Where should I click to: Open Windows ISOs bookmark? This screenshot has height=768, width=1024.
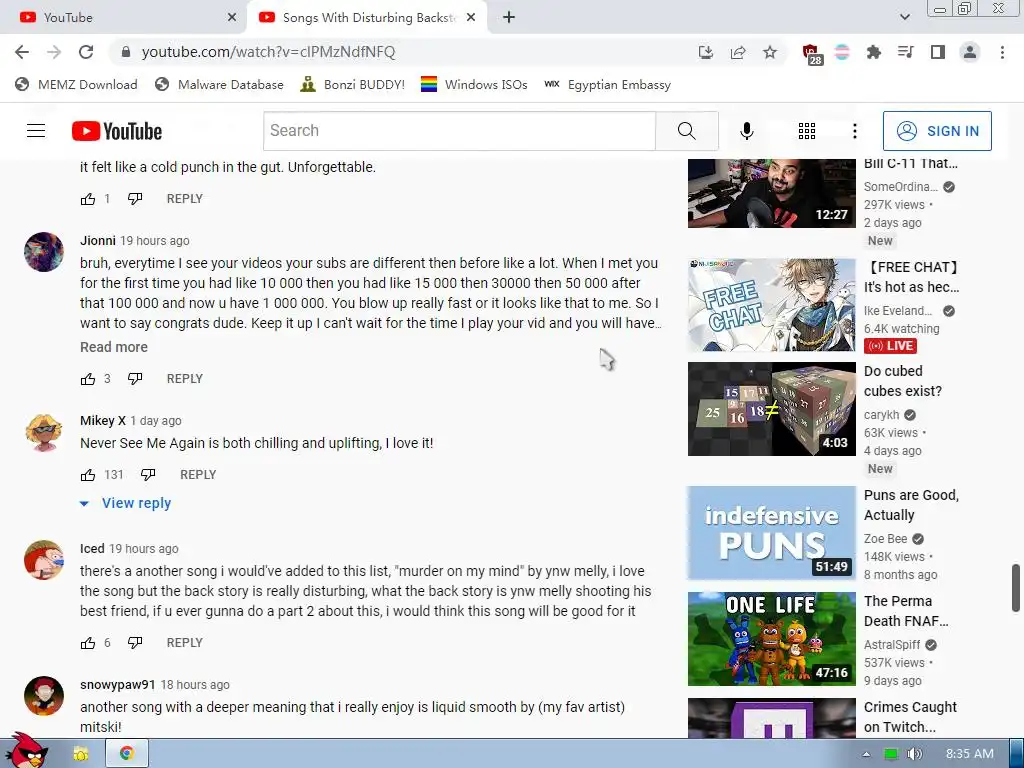coord(474,85)
